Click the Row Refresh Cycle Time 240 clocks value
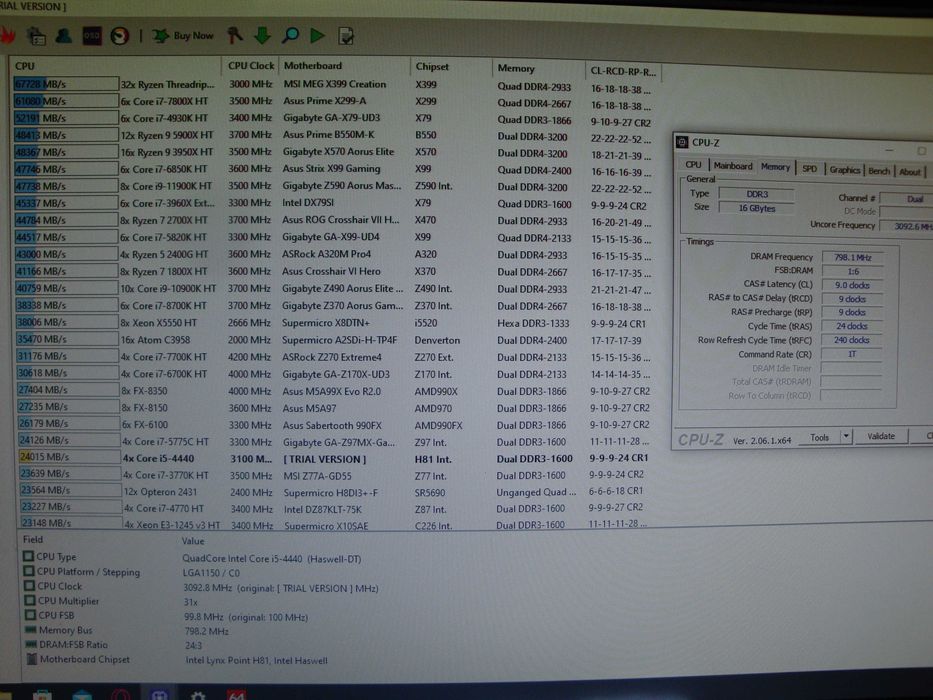The width and height of the screenshot is (933, 700). 851,340
